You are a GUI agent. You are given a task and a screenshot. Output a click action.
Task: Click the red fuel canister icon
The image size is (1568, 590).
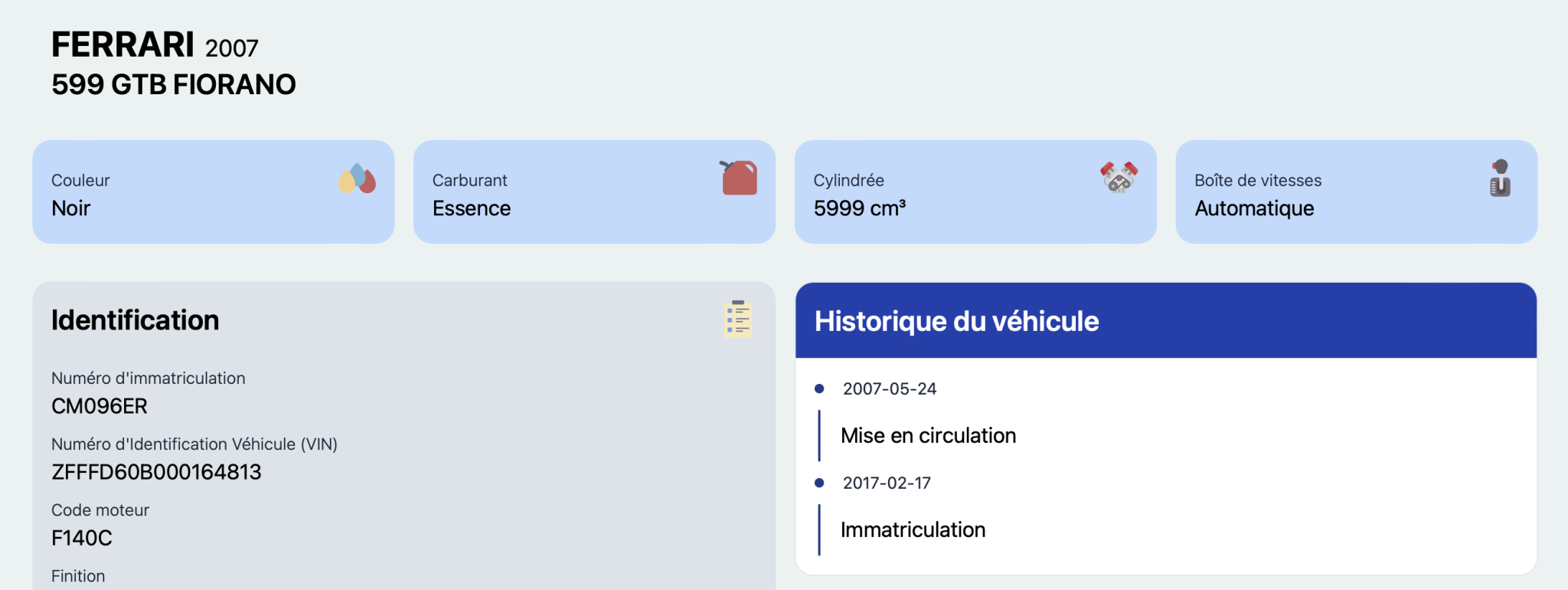point(738,178)
